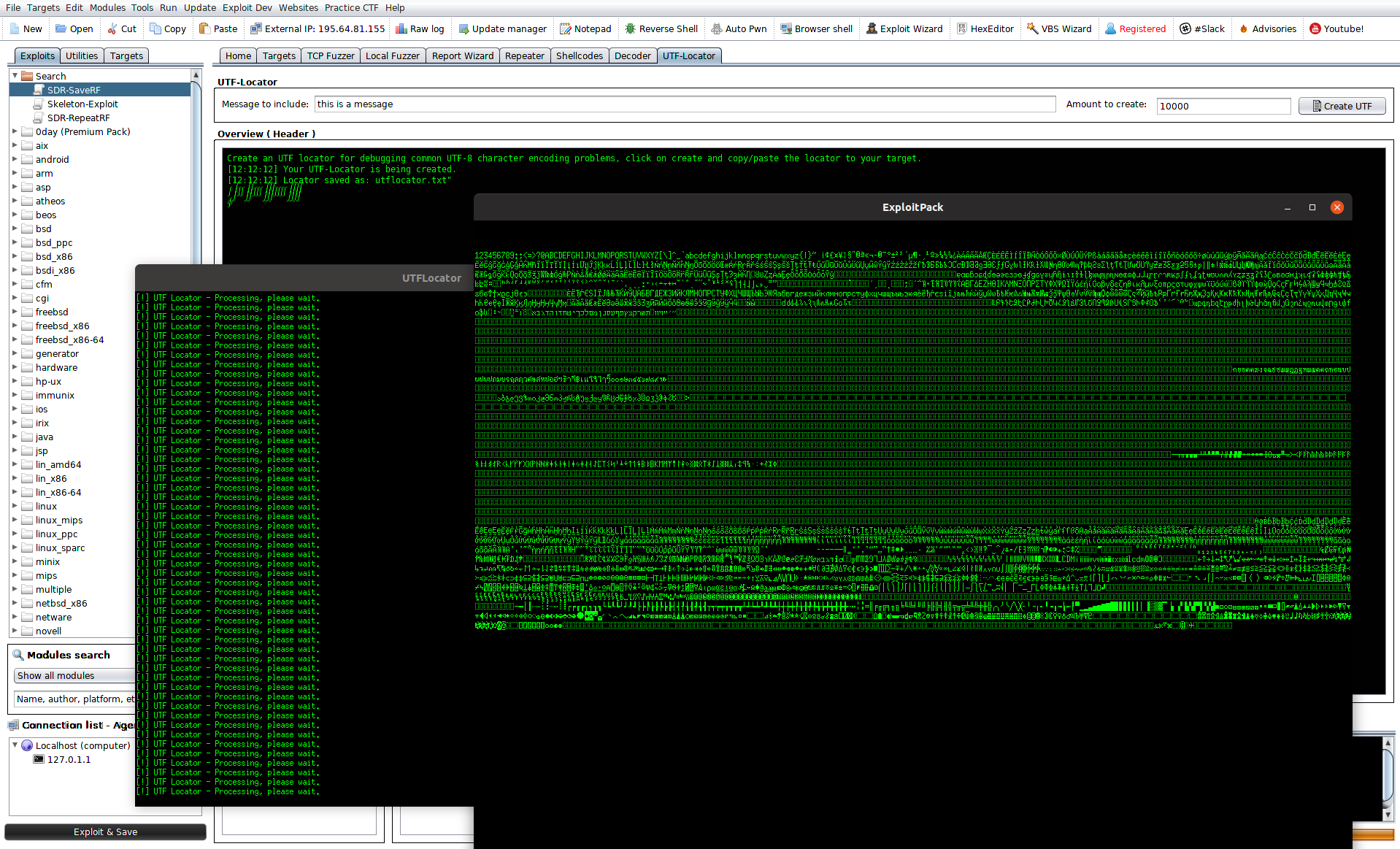Switch to the Shellcodes tab
The image size is (1400, 849).
579,56
